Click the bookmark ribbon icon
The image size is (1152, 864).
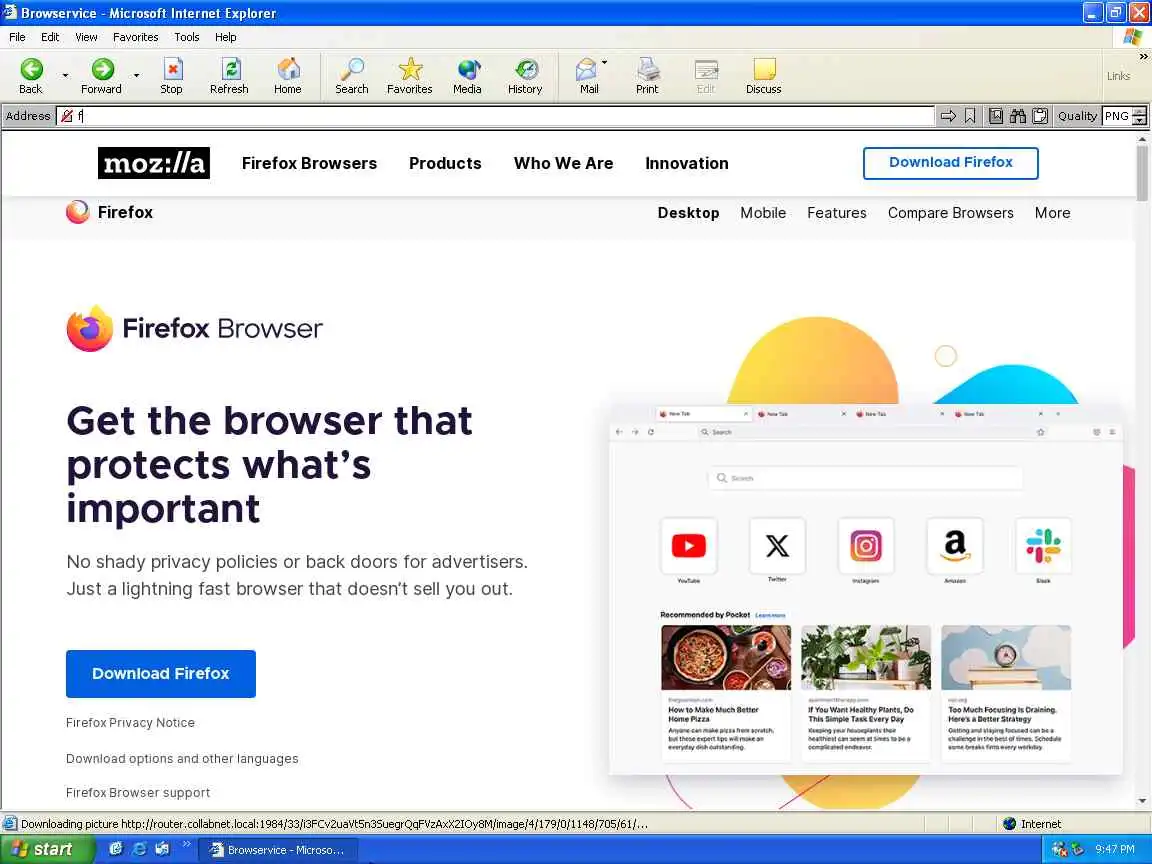click(x=970, y=116)
